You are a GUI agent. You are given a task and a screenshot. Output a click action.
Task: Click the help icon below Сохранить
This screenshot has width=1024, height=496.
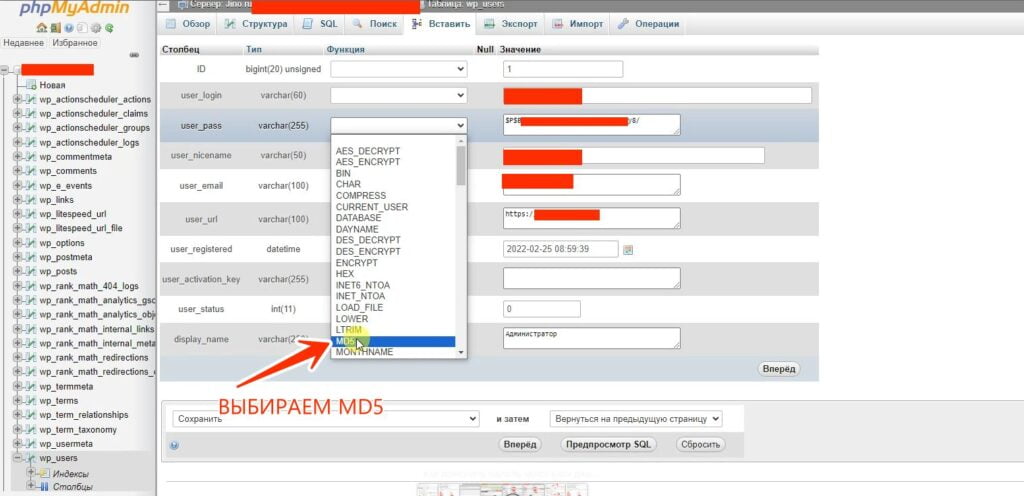click(x=174, y=445)
